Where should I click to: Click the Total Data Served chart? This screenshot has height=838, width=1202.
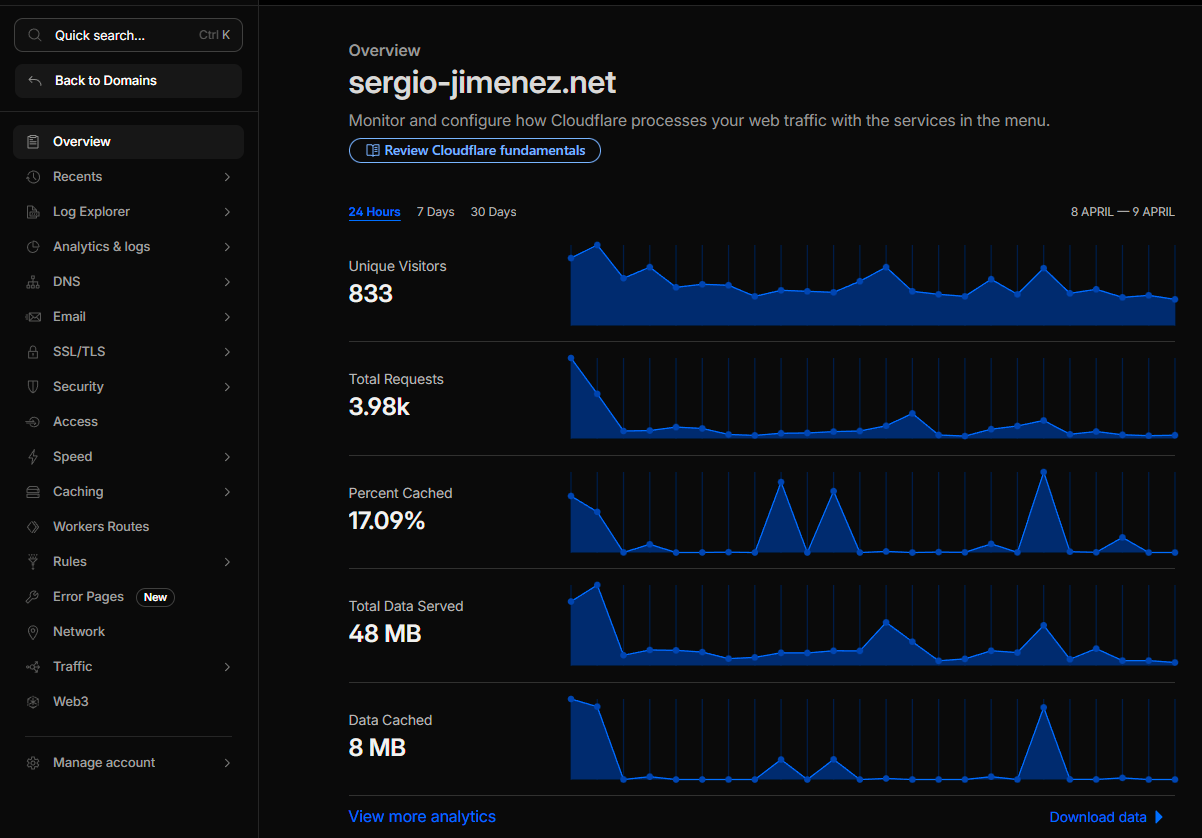pos(873,625)
